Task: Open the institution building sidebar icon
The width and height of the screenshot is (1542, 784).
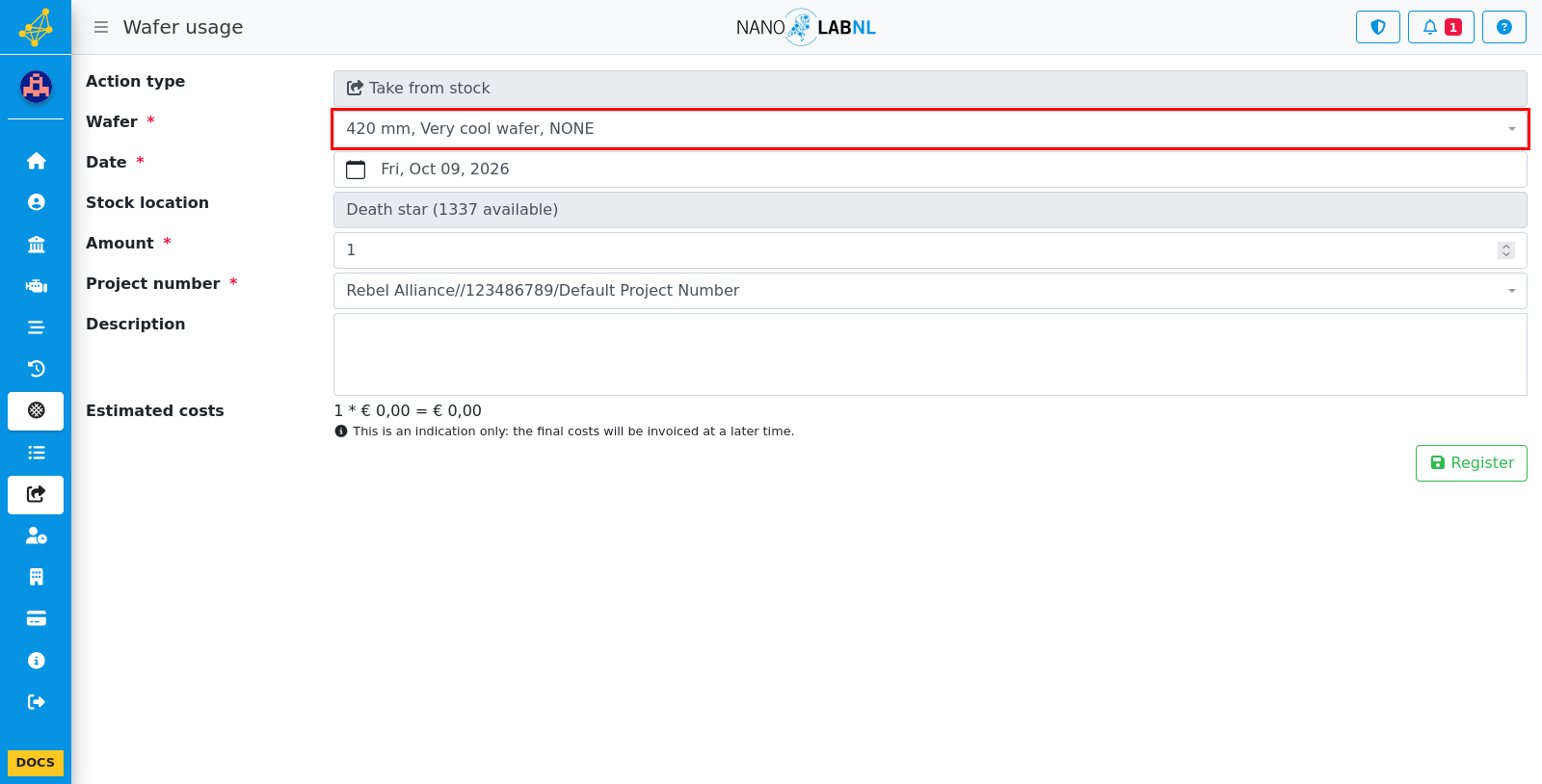Action: (x=36, y=244)
